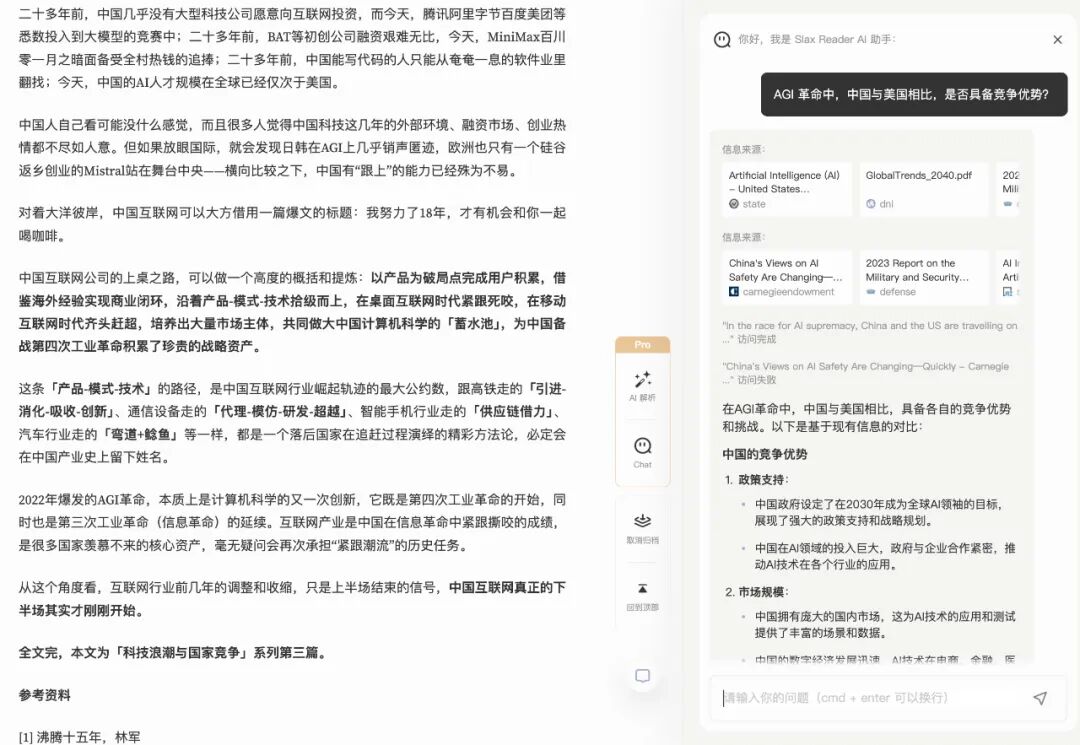Open source card Artificial Intelligence (AI) – United States
The height and width of the screenshot is (745, 1080).
pos(787,189)
